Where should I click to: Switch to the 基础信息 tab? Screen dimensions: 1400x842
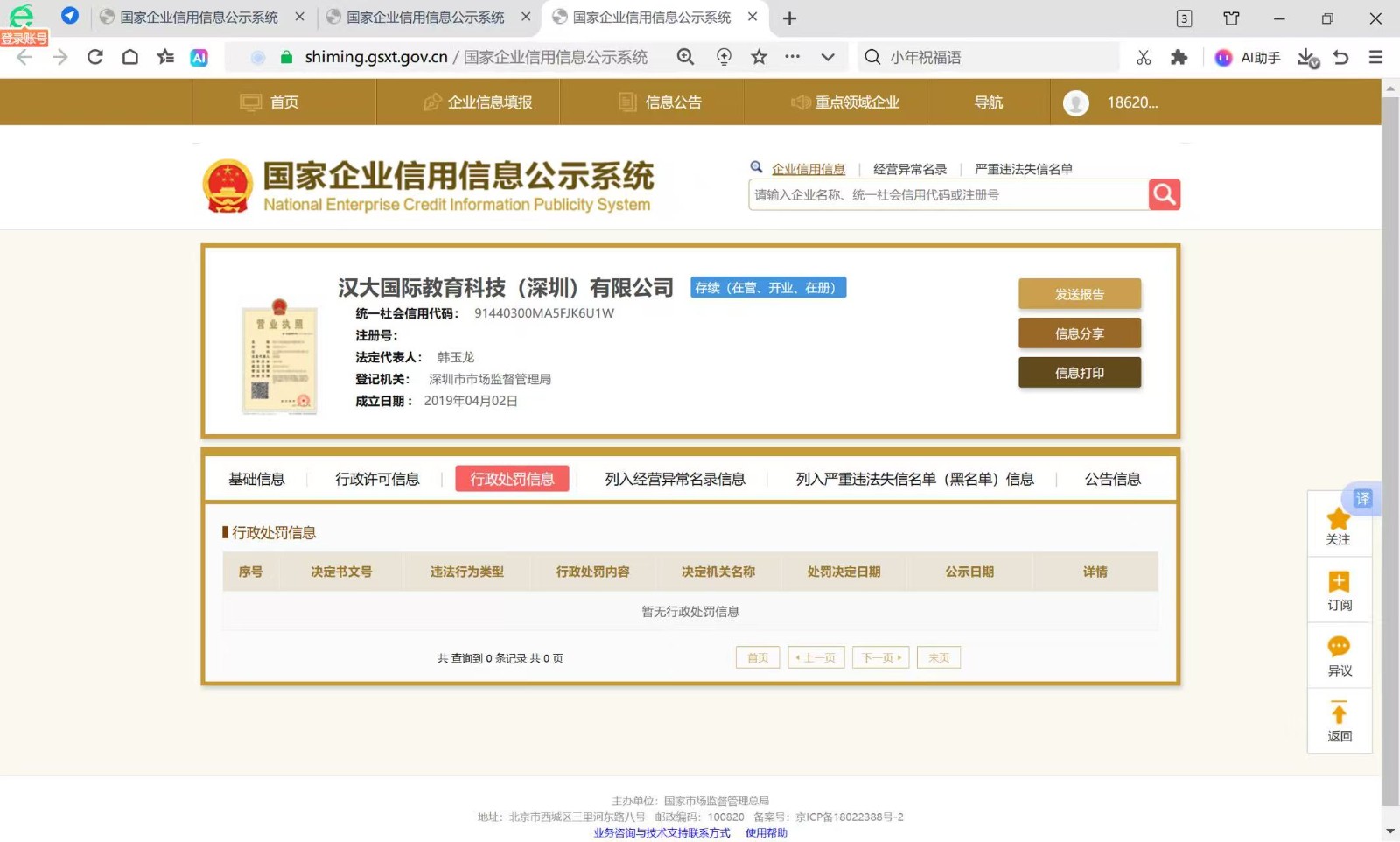pyautogui.click(x=256, y=479)
